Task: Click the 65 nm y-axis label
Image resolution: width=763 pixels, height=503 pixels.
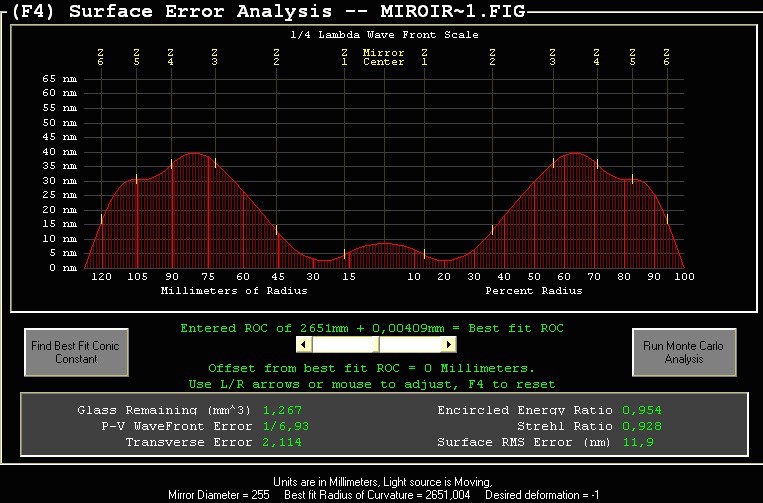Action: click(x=59, y=78)
